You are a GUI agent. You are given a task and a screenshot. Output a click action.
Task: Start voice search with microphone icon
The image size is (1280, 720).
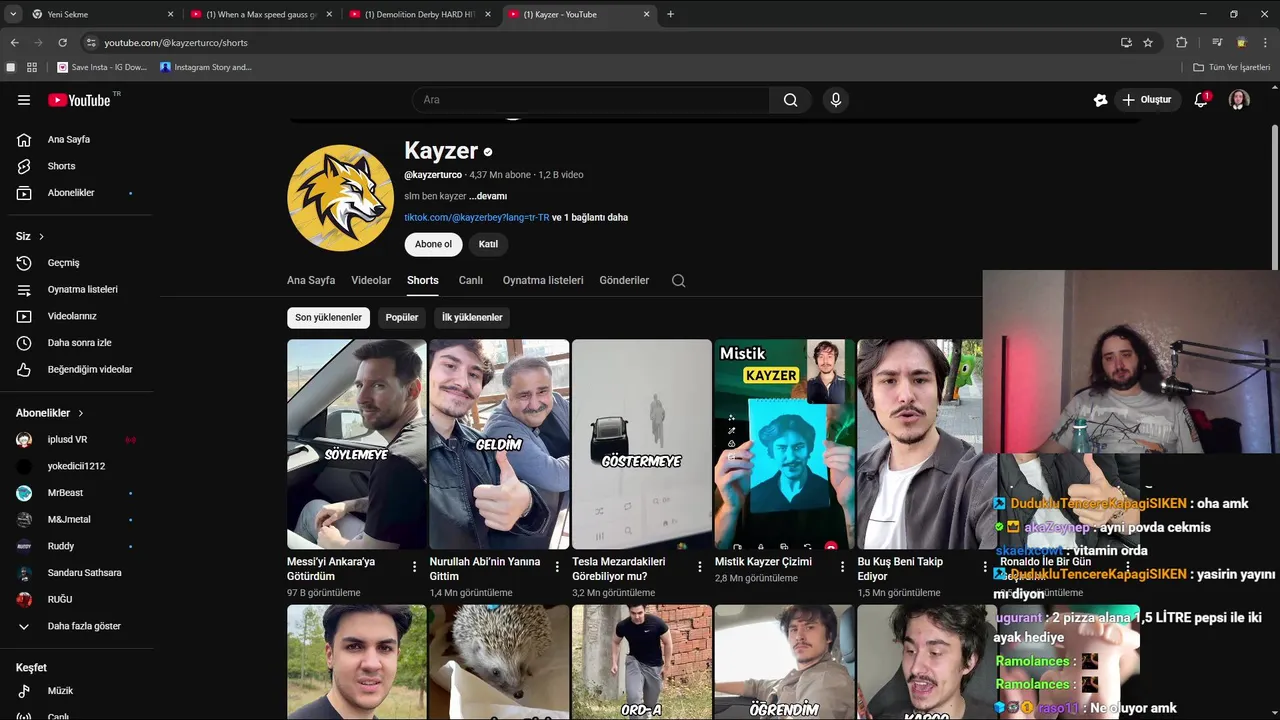(x=836, y=100)
